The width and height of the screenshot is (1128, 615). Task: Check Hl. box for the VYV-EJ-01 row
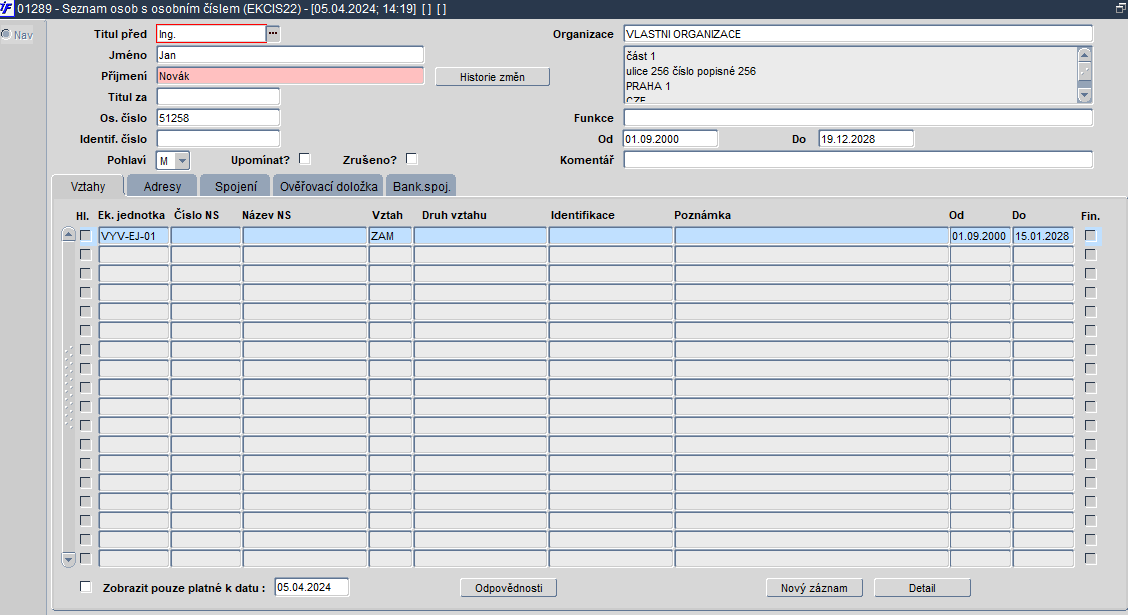click(86, 235)
